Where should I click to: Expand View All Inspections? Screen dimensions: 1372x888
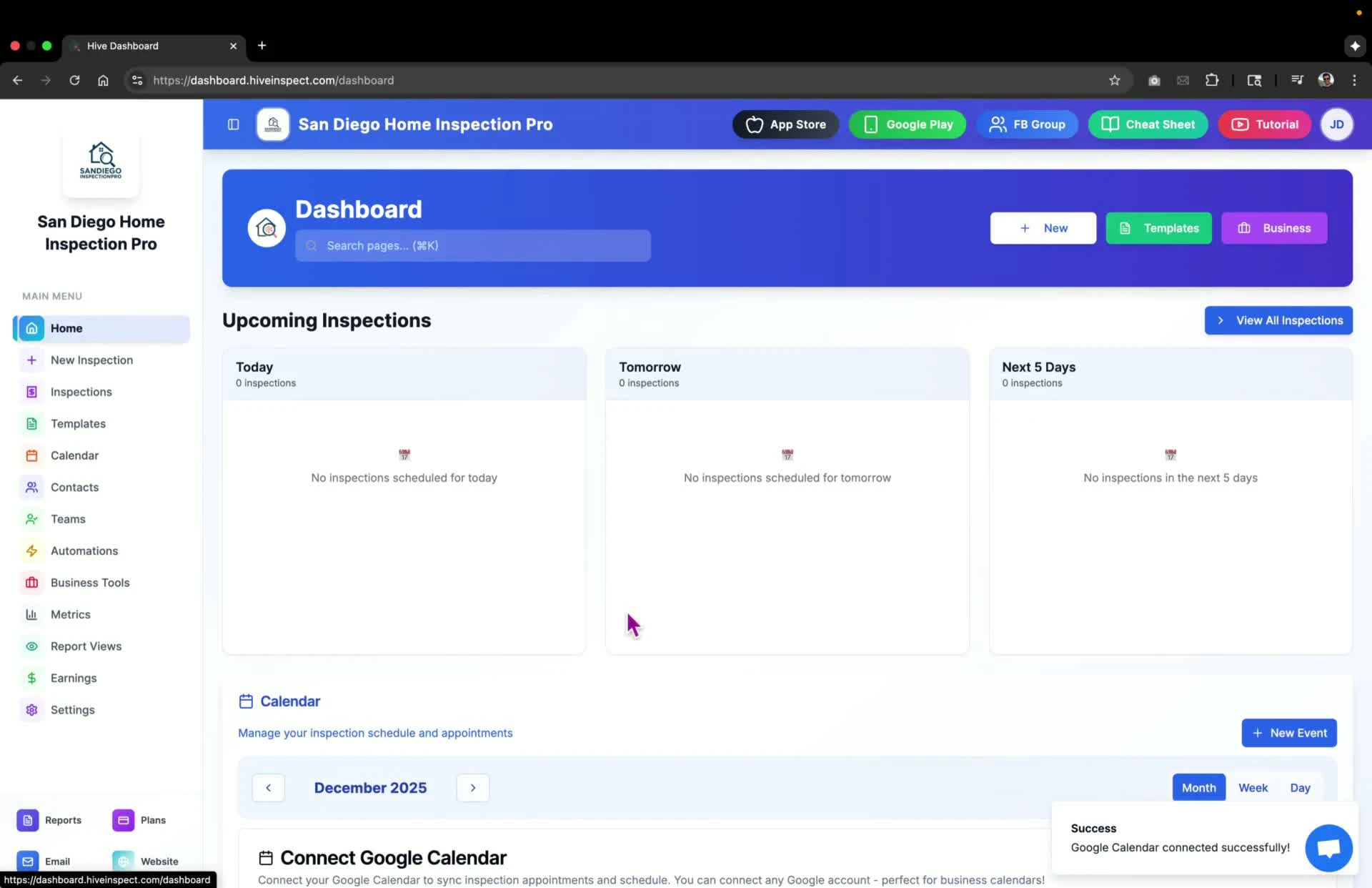[1278, 320]
